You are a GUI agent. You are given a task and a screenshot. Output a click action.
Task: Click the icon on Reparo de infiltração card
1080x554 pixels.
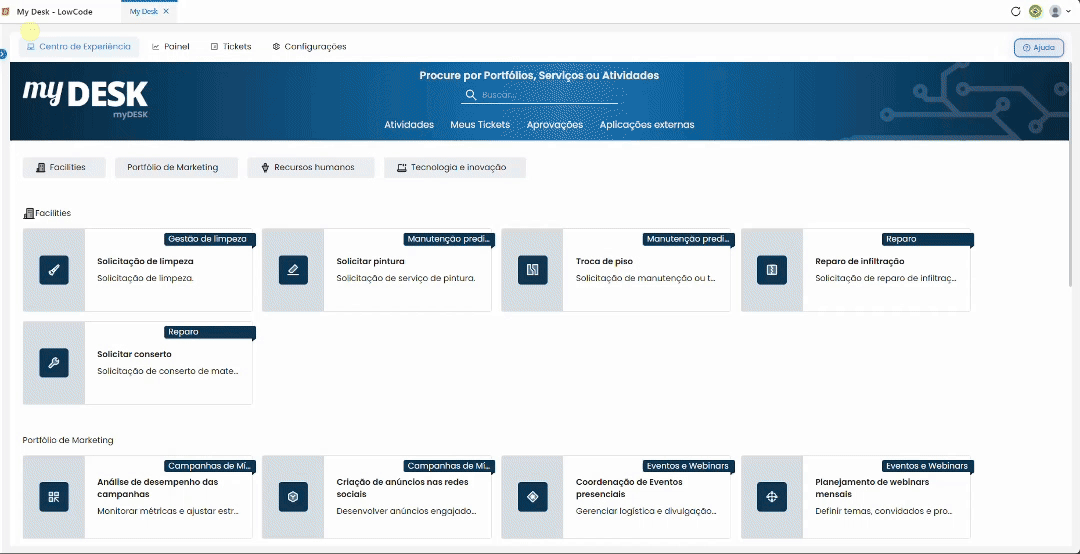[771, 270]
